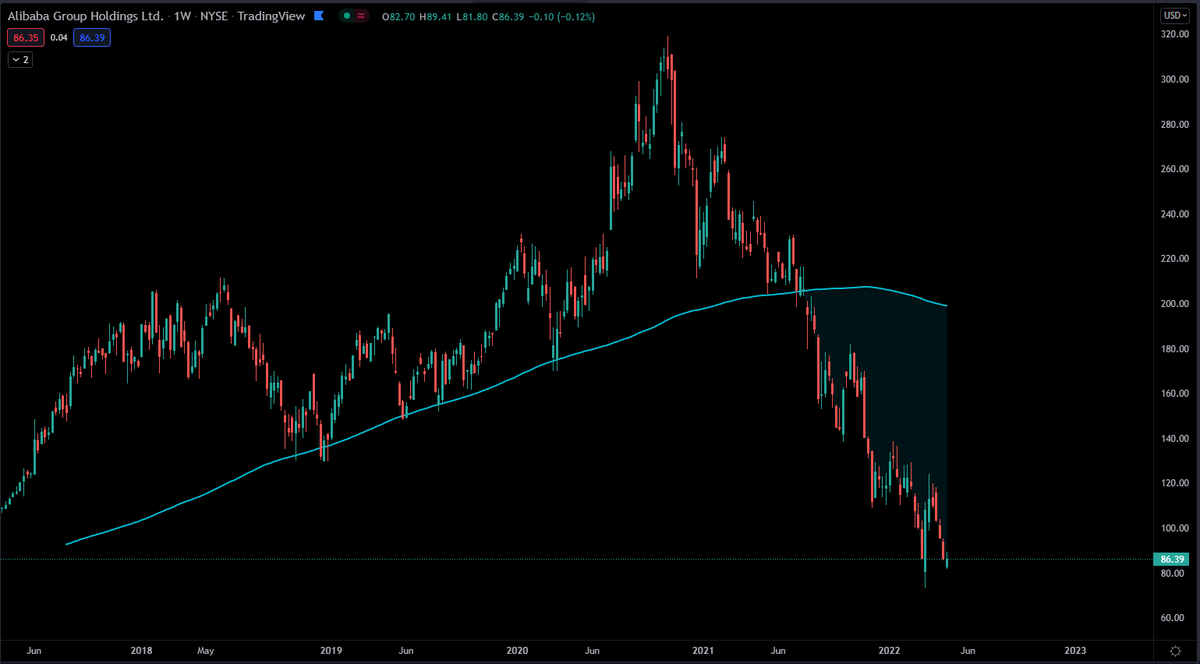Click the H89.41 high value

coord(436,16)
